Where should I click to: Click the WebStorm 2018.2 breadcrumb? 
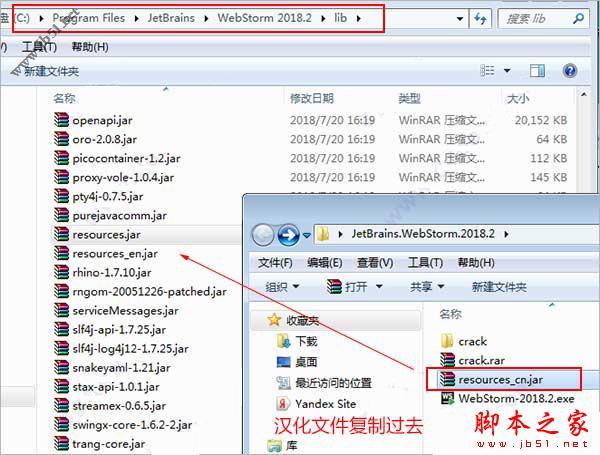265,18
